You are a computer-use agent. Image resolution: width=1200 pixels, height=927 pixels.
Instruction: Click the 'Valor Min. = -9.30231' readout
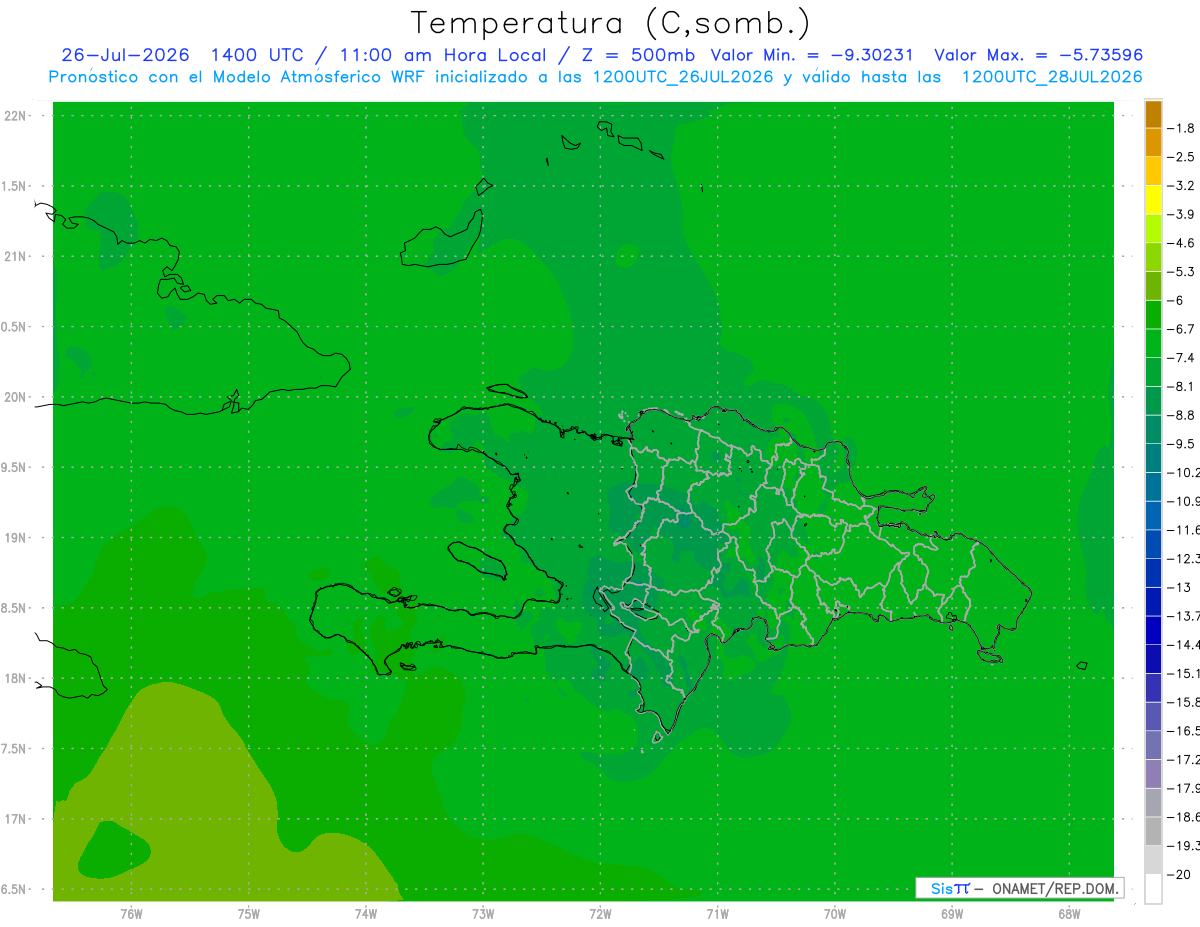[x=811, y=55]
